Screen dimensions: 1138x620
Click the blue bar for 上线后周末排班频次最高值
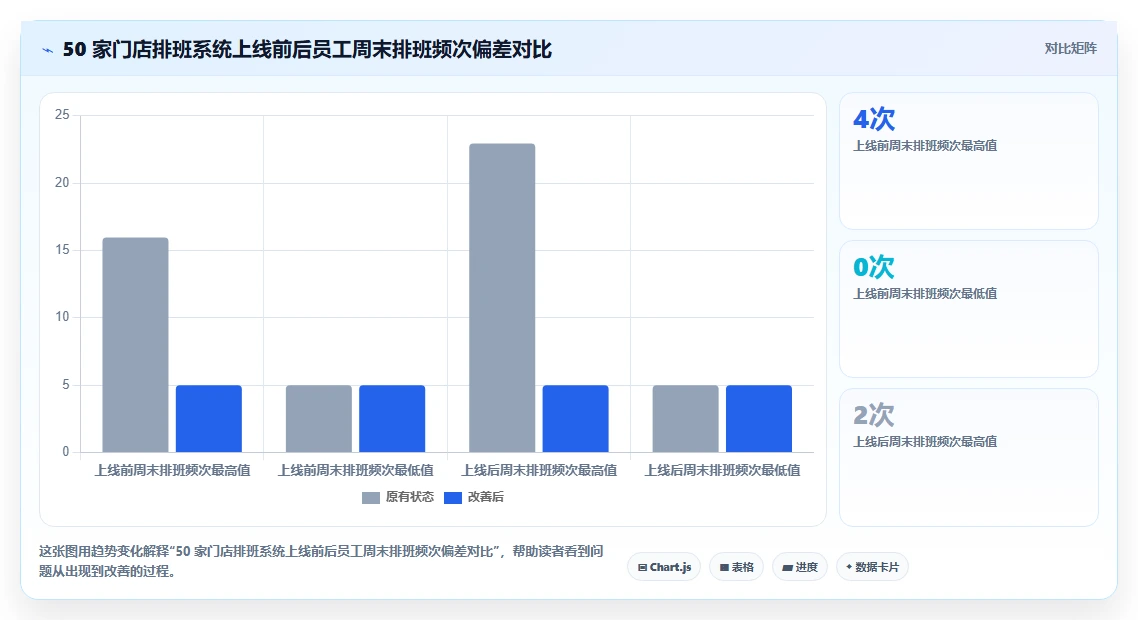coord(576,419)
